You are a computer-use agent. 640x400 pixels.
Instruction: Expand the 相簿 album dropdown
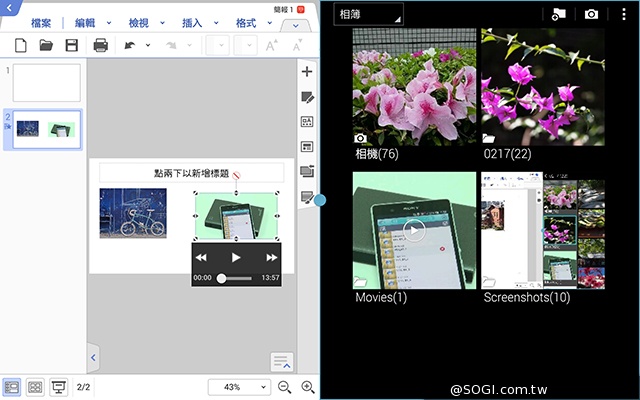(368, 14)
